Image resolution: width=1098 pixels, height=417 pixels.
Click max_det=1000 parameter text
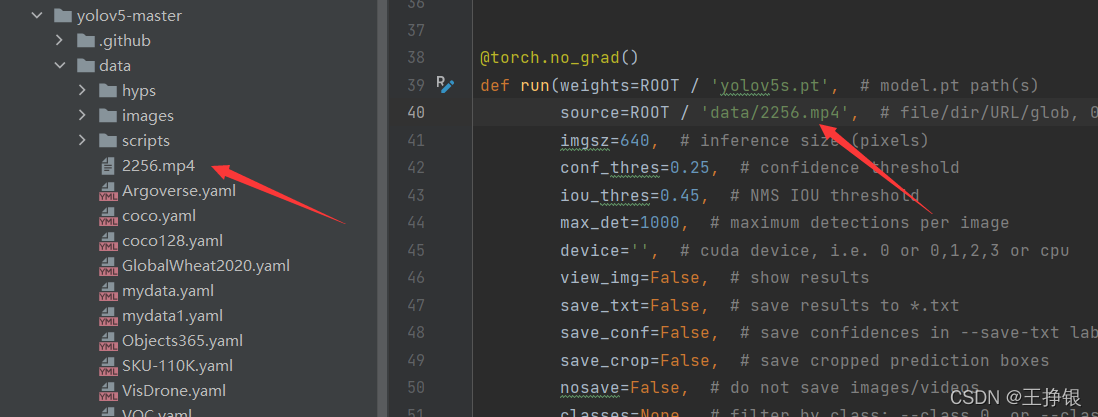(x=620, y=223)
